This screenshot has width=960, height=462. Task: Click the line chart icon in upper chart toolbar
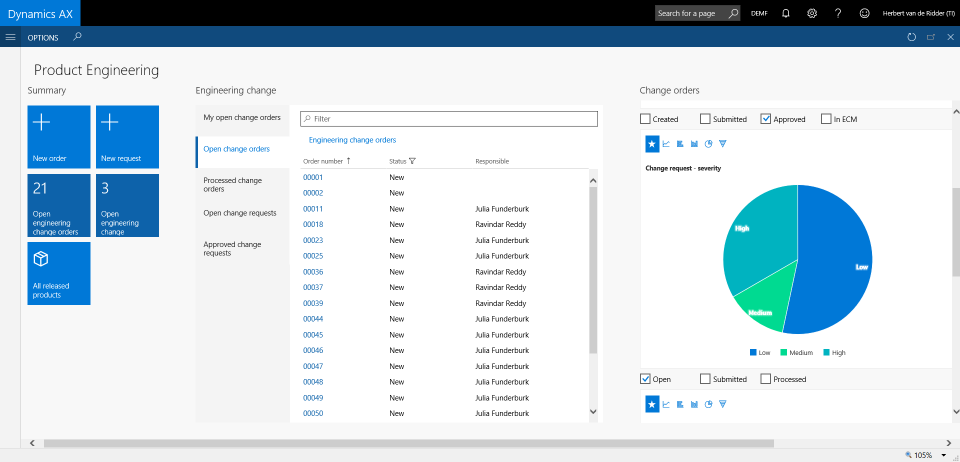pyautogui.click(x=666, y=144)
